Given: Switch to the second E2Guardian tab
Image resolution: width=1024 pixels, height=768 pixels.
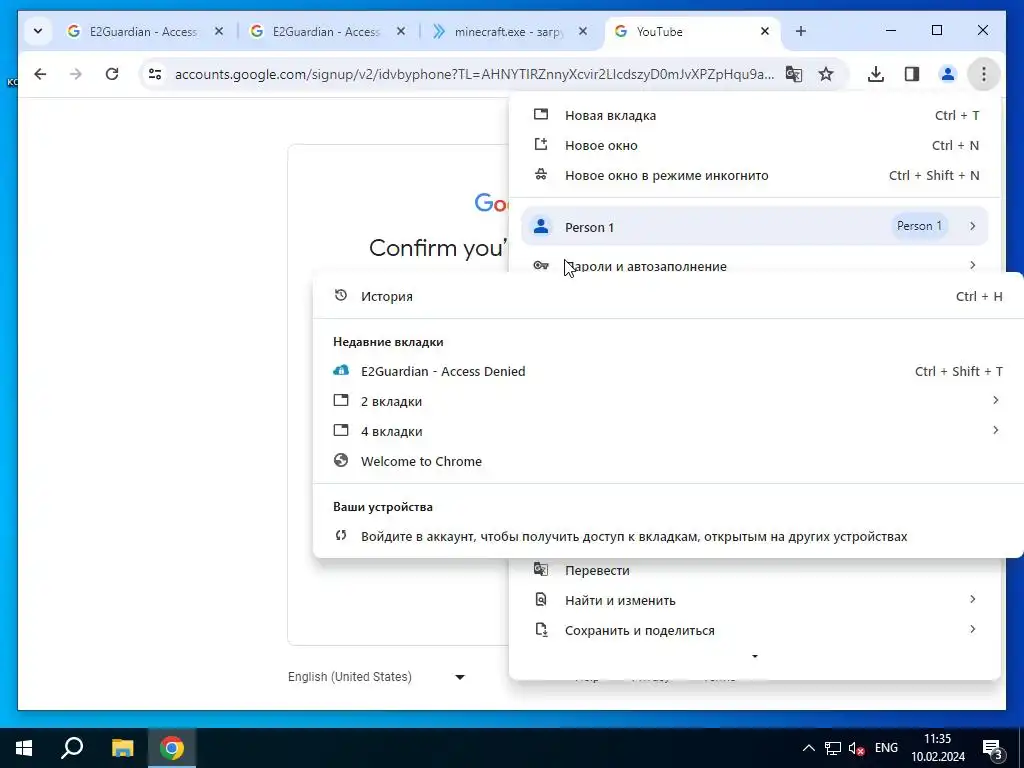Looking at the screenshot, I should [x=326, y=31].
